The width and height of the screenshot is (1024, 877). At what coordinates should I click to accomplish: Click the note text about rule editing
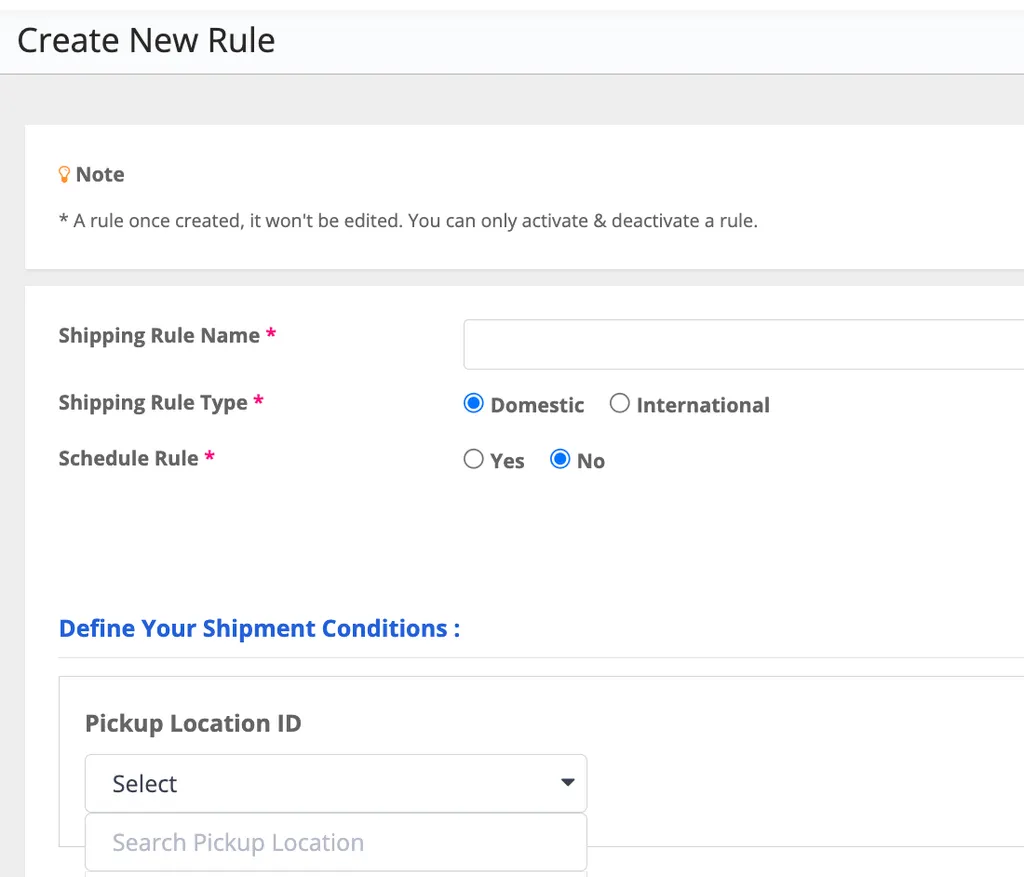pyautogui.click(x=408, y=221)
